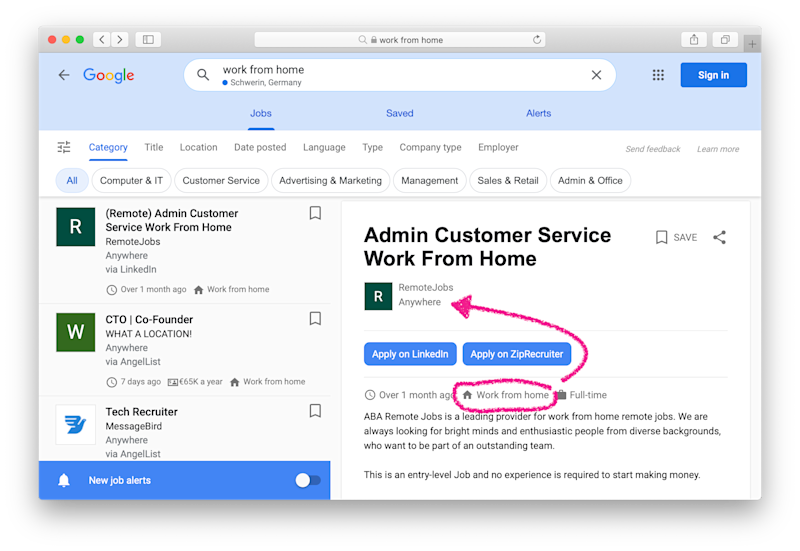Open the Language filter
Image resolution: width=800 pixels, height=551 pixels.
(324, 147)
